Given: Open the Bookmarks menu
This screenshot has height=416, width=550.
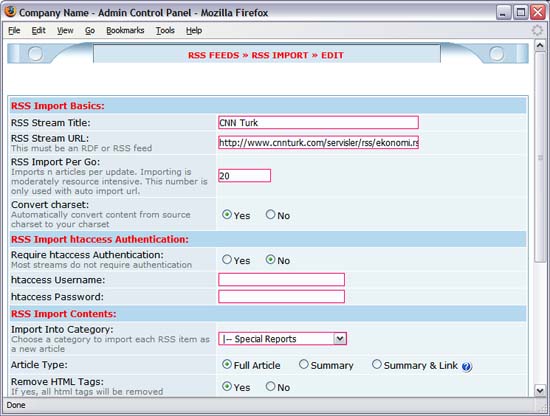Looking at the screenshot, I should tap(125, 31).
